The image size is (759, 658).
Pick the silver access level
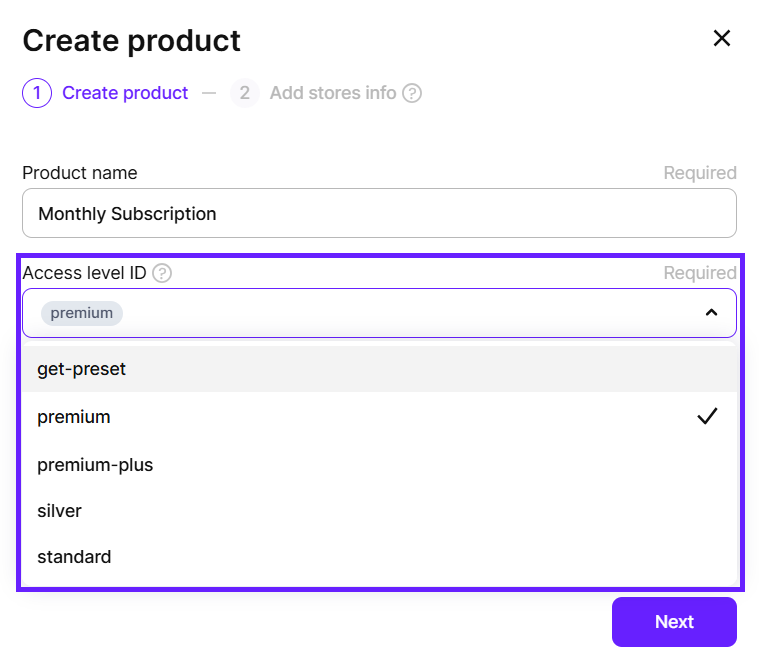tap(59, 511)
